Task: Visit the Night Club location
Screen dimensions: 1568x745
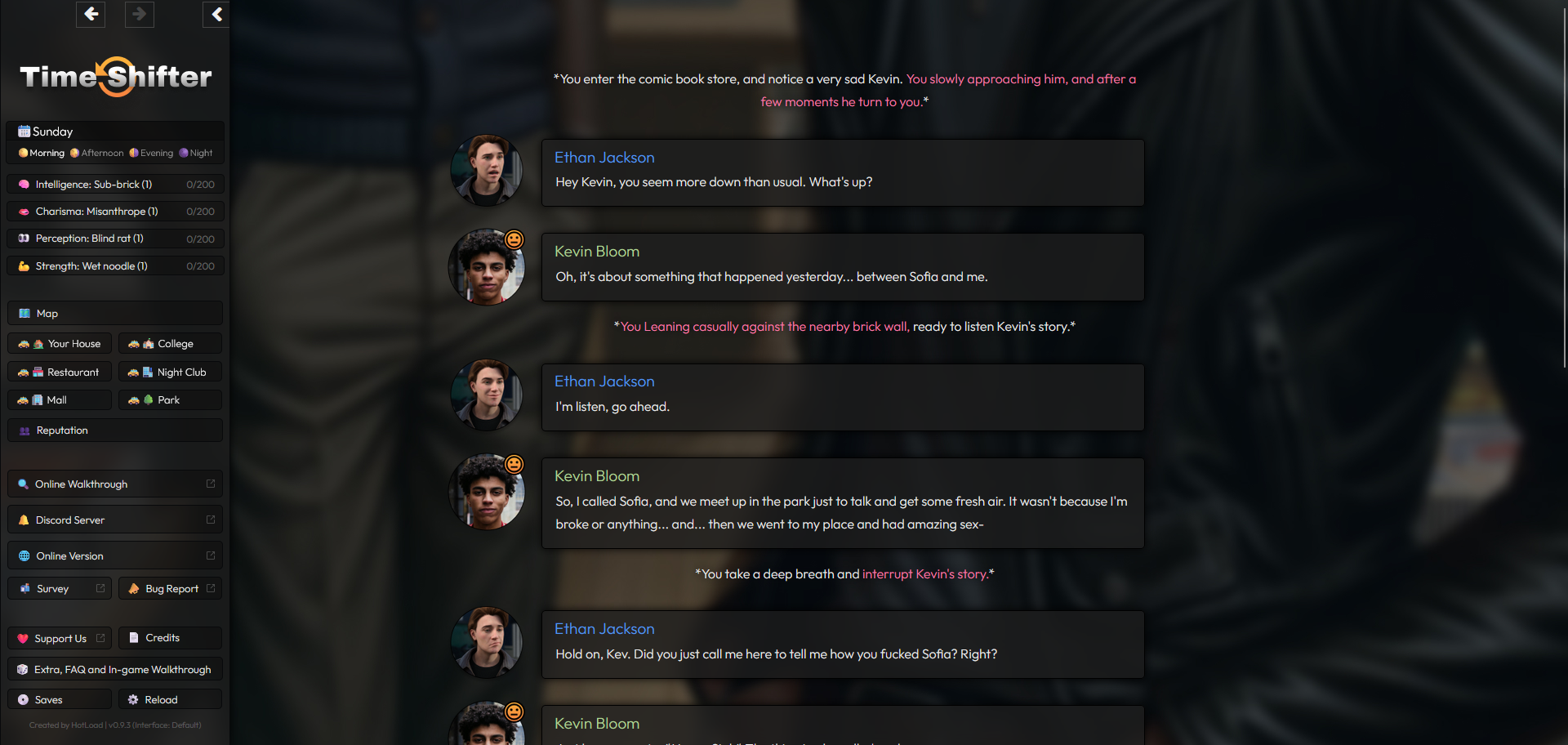Action: pos(170,372)
